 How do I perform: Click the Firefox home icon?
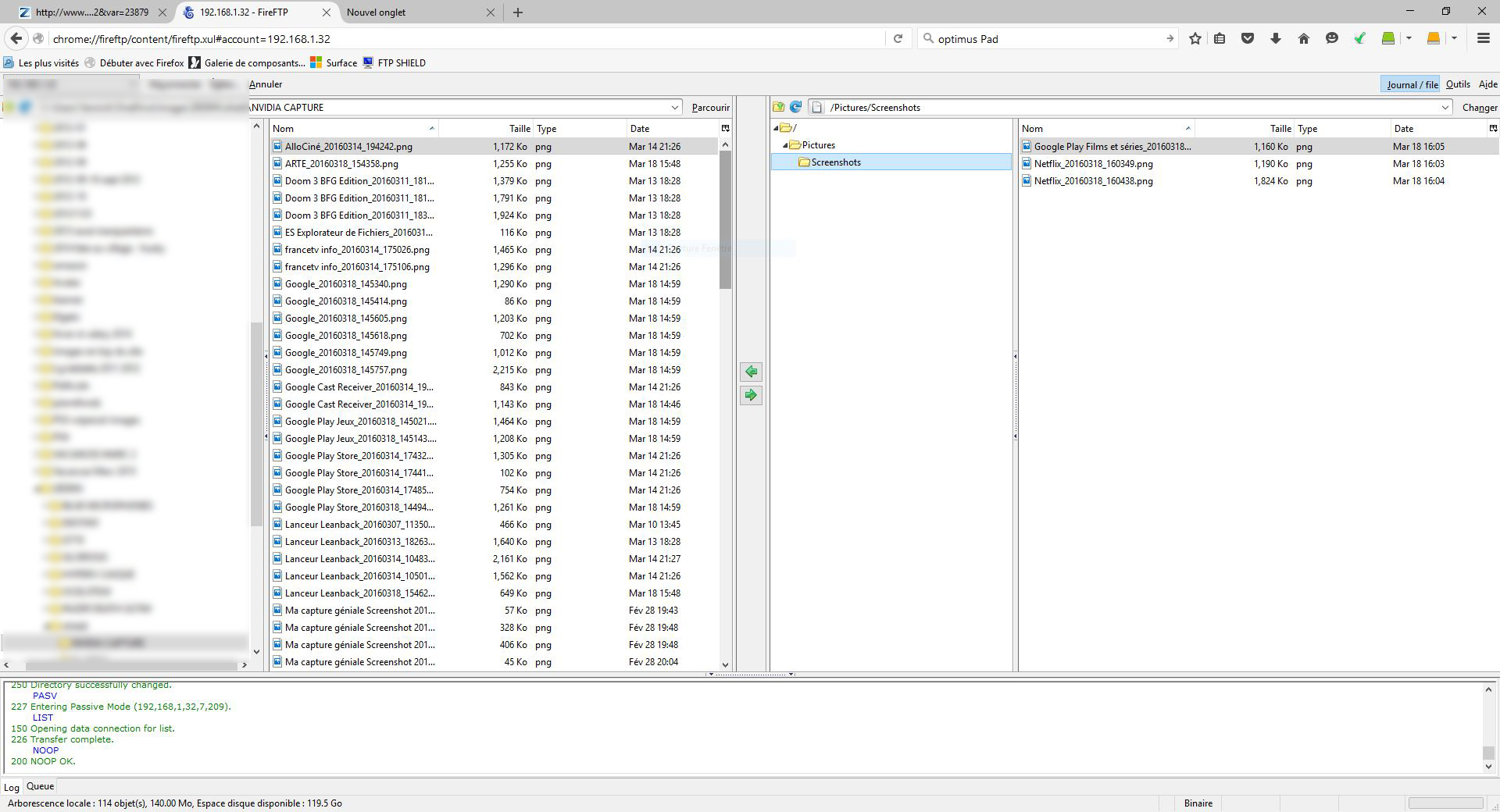click(x=1303, y=38)
